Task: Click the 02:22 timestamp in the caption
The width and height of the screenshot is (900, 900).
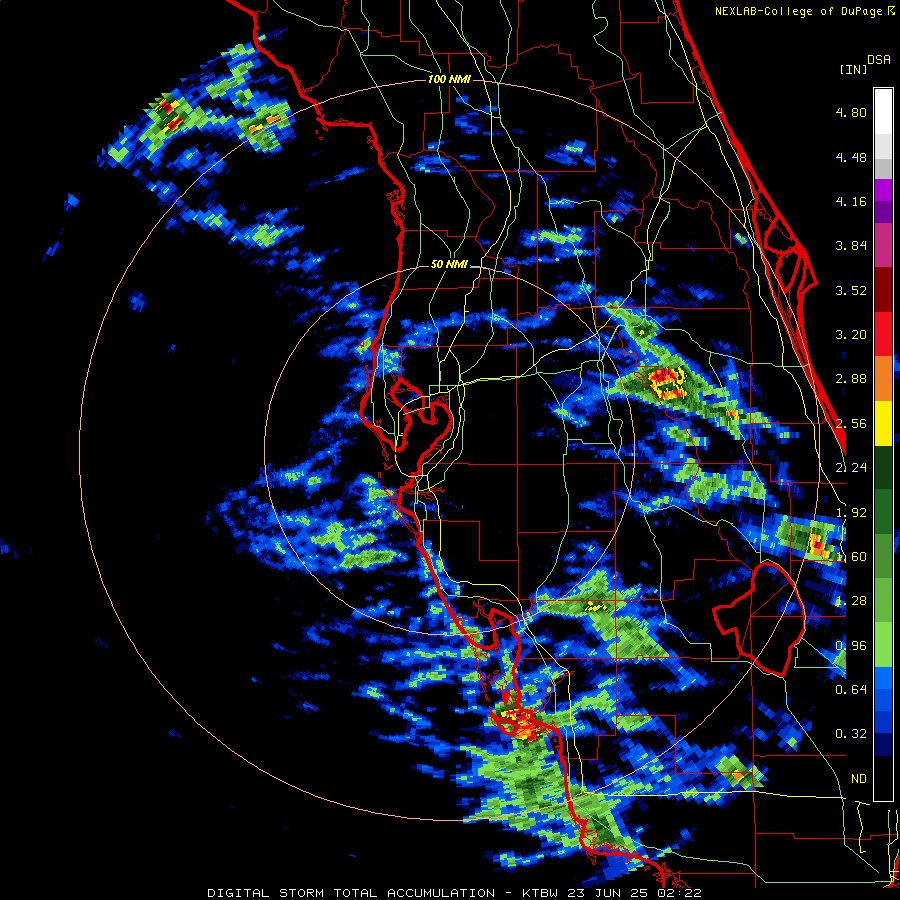Action: point(681,893)
